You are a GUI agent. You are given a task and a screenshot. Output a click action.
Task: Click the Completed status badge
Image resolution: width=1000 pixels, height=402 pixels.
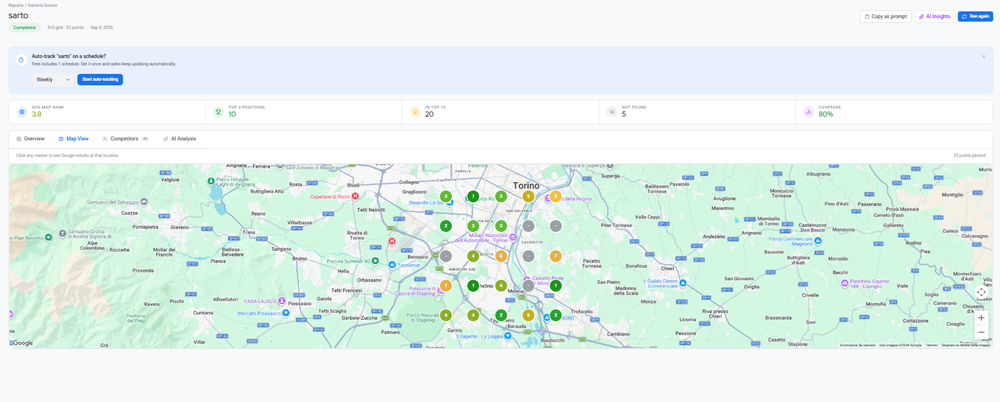coord(24,27)
